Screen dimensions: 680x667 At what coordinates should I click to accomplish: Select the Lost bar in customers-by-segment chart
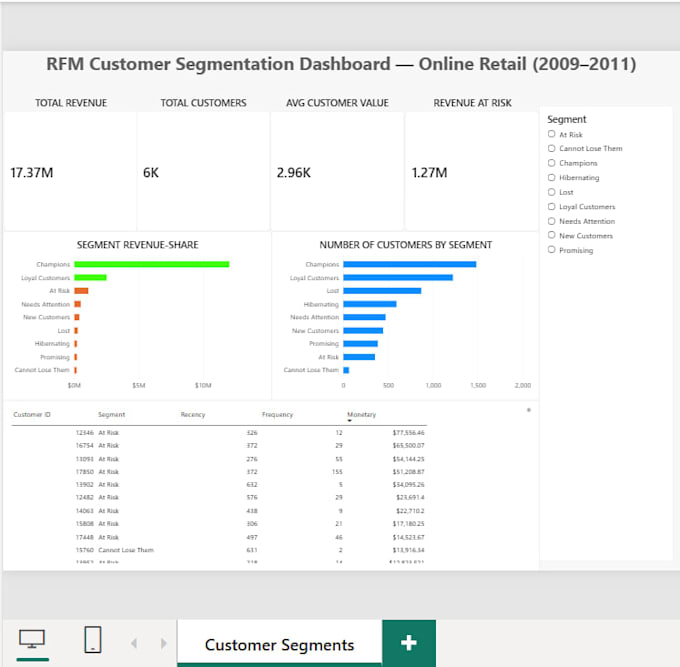(382, 291)
